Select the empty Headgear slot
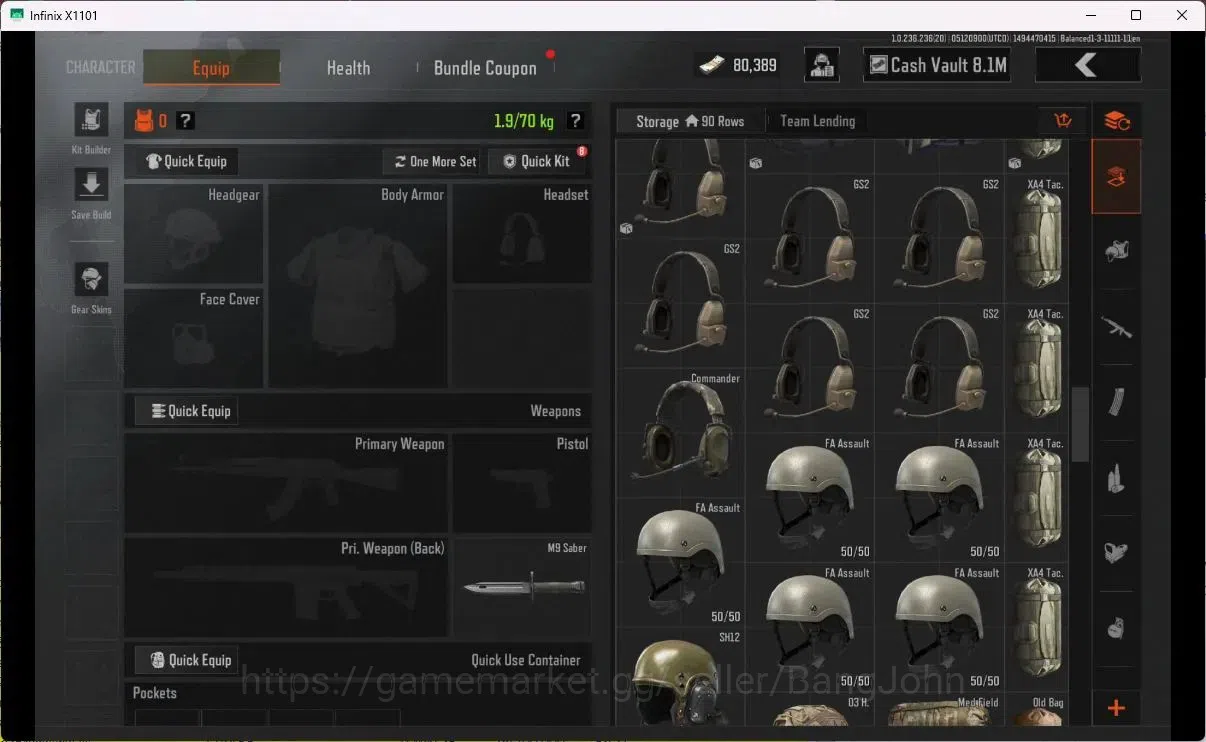The image size is (1206, 742). point(194,233)
